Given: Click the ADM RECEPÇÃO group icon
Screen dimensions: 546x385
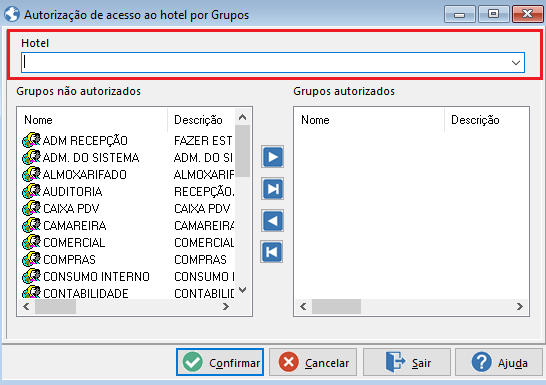Looking at the screenshot, I should (x=31, y=140).
